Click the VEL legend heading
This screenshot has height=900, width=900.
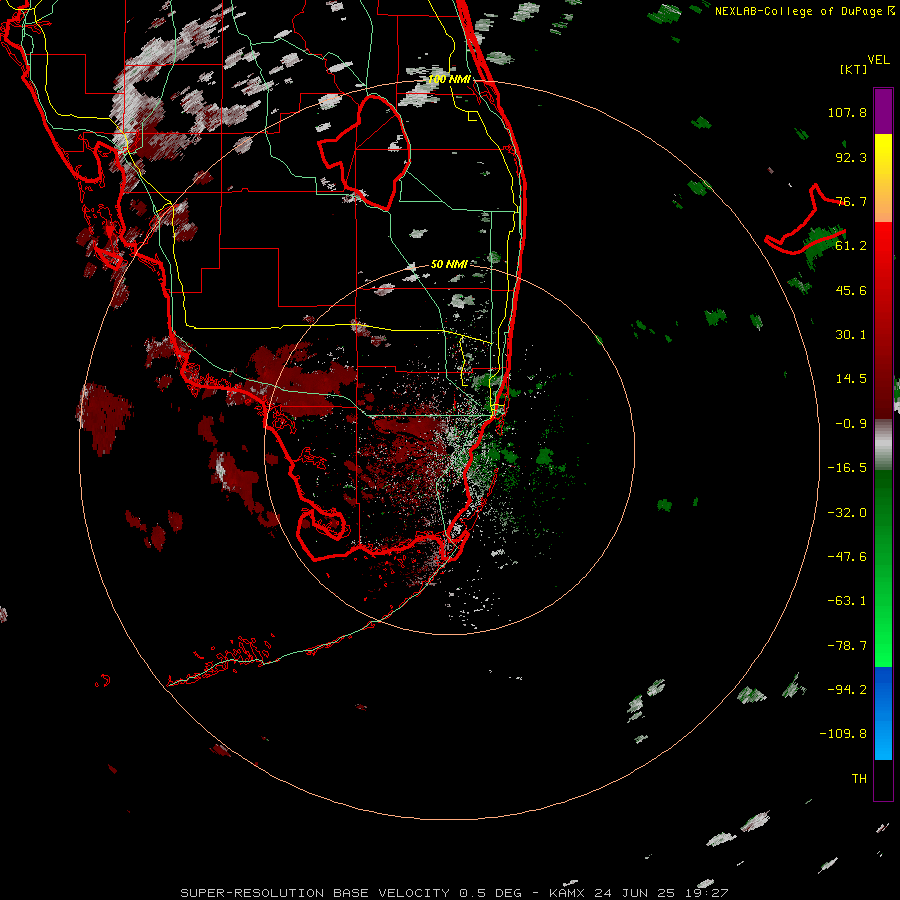(878, 60)
